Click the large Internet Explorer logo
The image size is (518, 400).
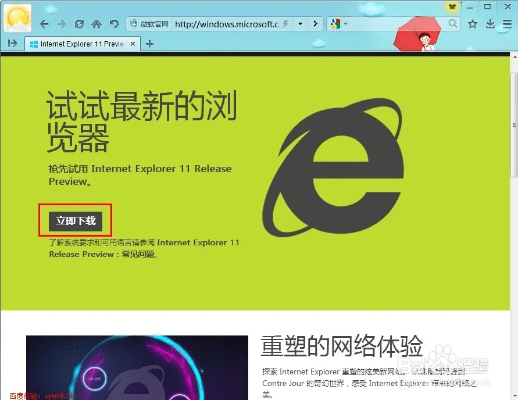click(x=333, y=168)
